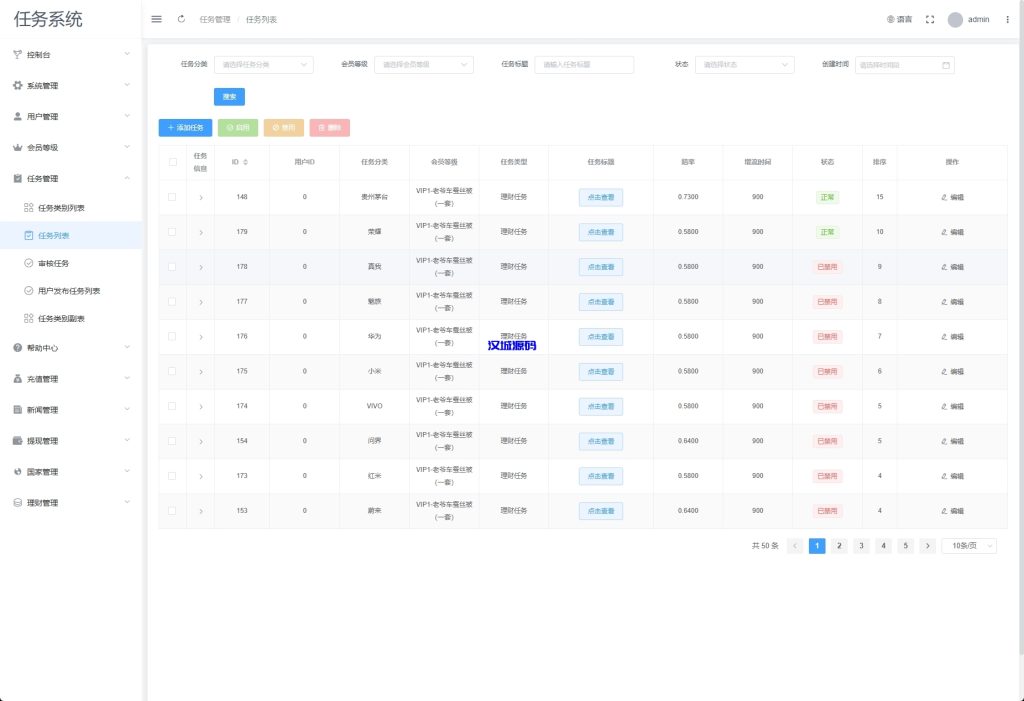The image size is (1024, 701).
Task: Click the blue 添加任务 button
Action: pos(185,128)
